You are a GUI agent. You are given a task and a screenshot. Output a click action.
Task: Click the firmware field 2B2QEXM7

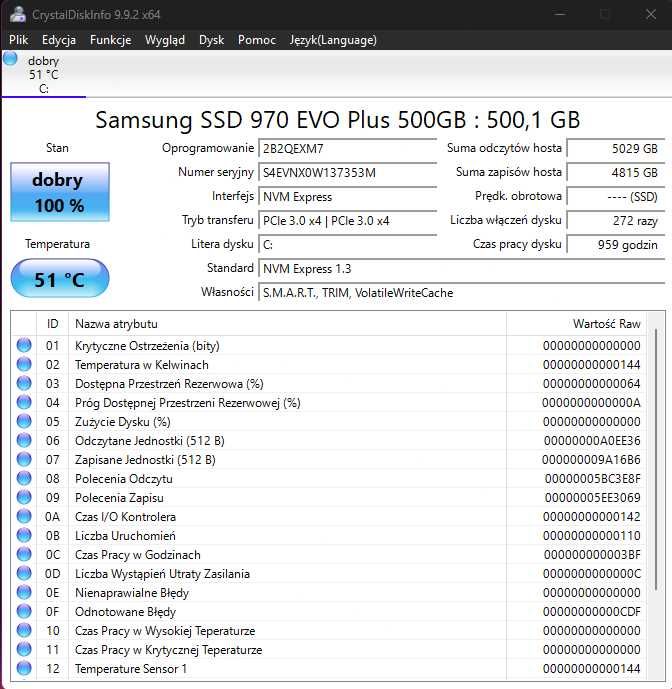[x=348, y=149]
